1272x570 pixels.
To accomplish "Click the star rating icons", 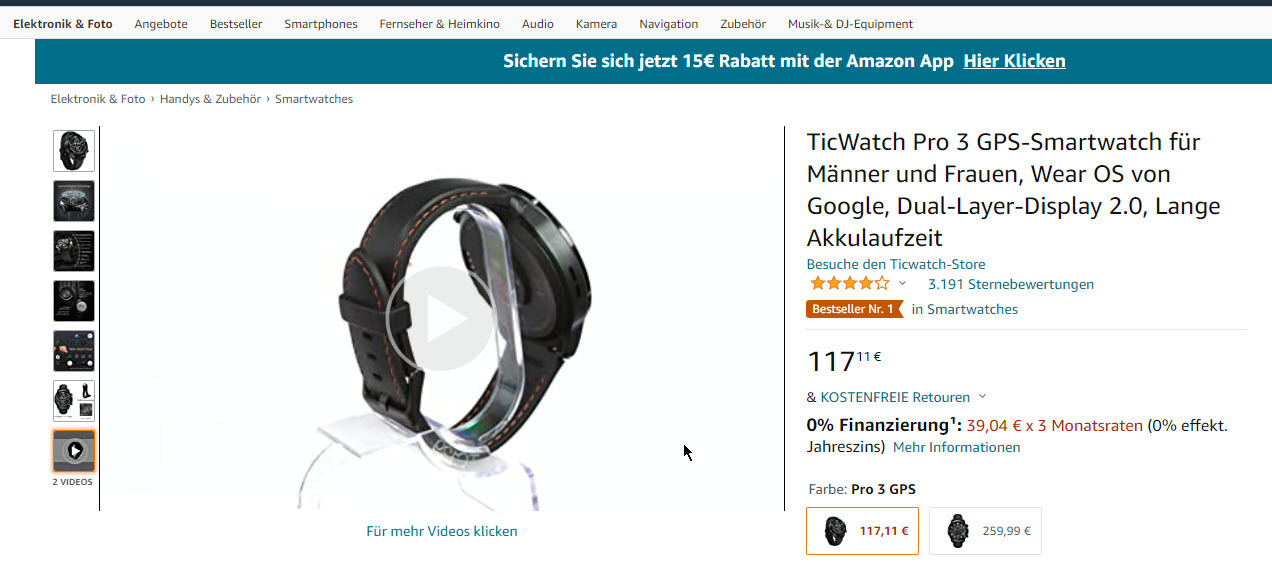I will 849,284.
